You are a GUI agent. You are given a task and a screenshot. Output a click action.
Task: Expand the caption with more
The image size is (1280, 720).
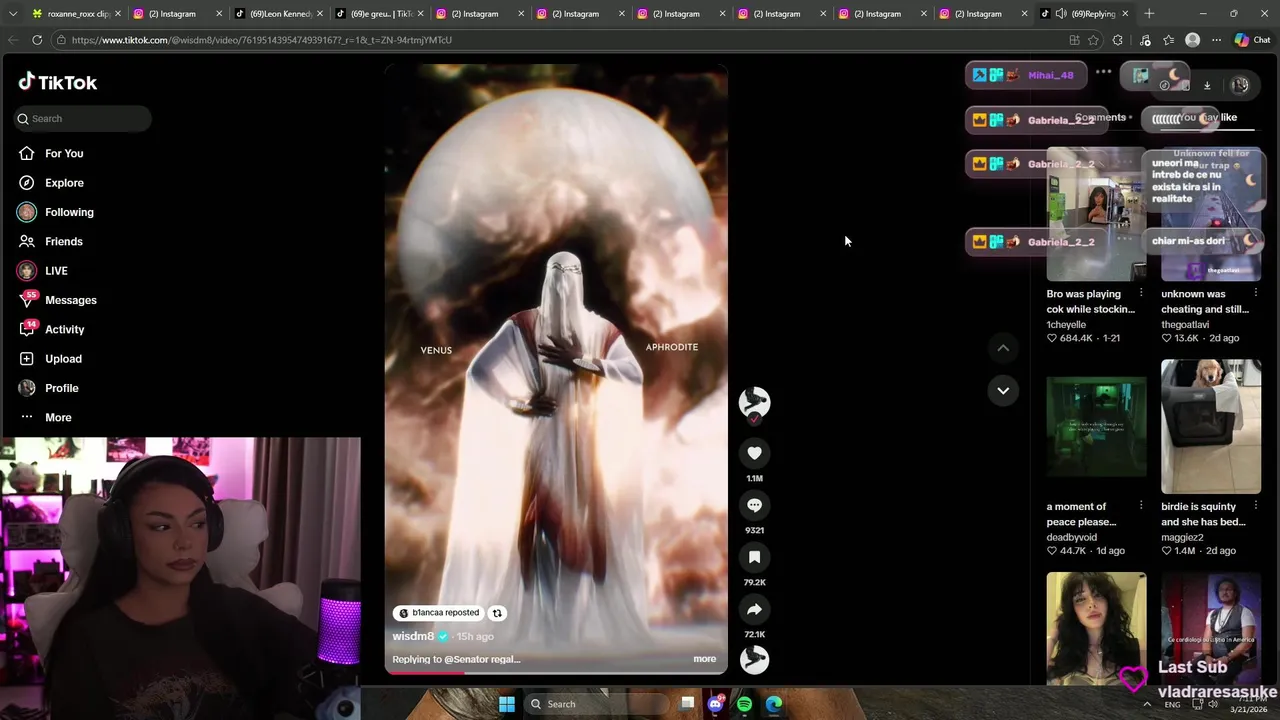[x=704, y=659]
